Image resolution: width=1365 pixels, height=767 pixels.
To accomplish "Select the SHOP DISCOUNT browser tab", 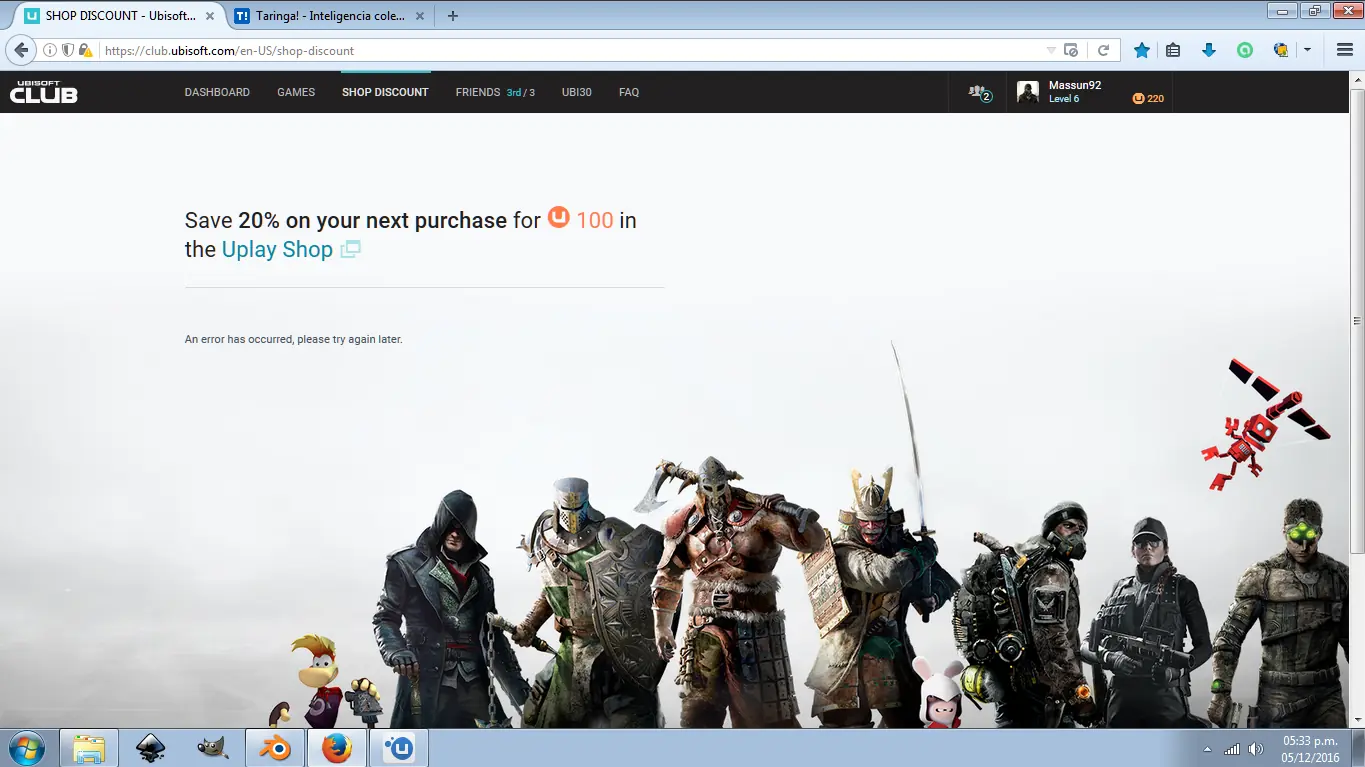I will coord(118,16).
